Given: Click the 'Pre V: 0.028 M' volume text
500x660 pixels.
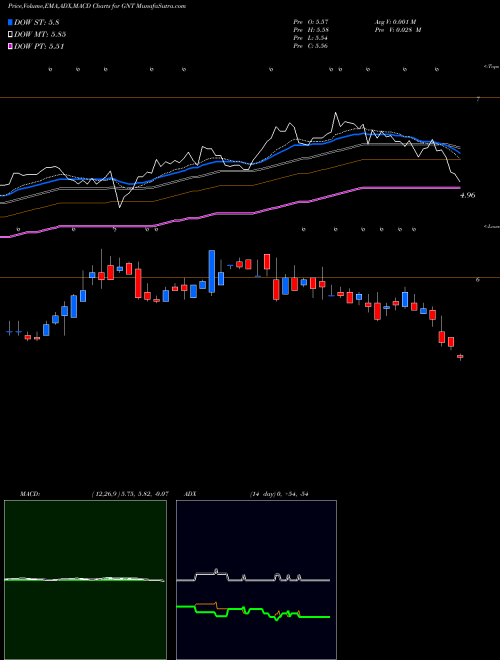Looking at the screenshot, I should (399, 29).
